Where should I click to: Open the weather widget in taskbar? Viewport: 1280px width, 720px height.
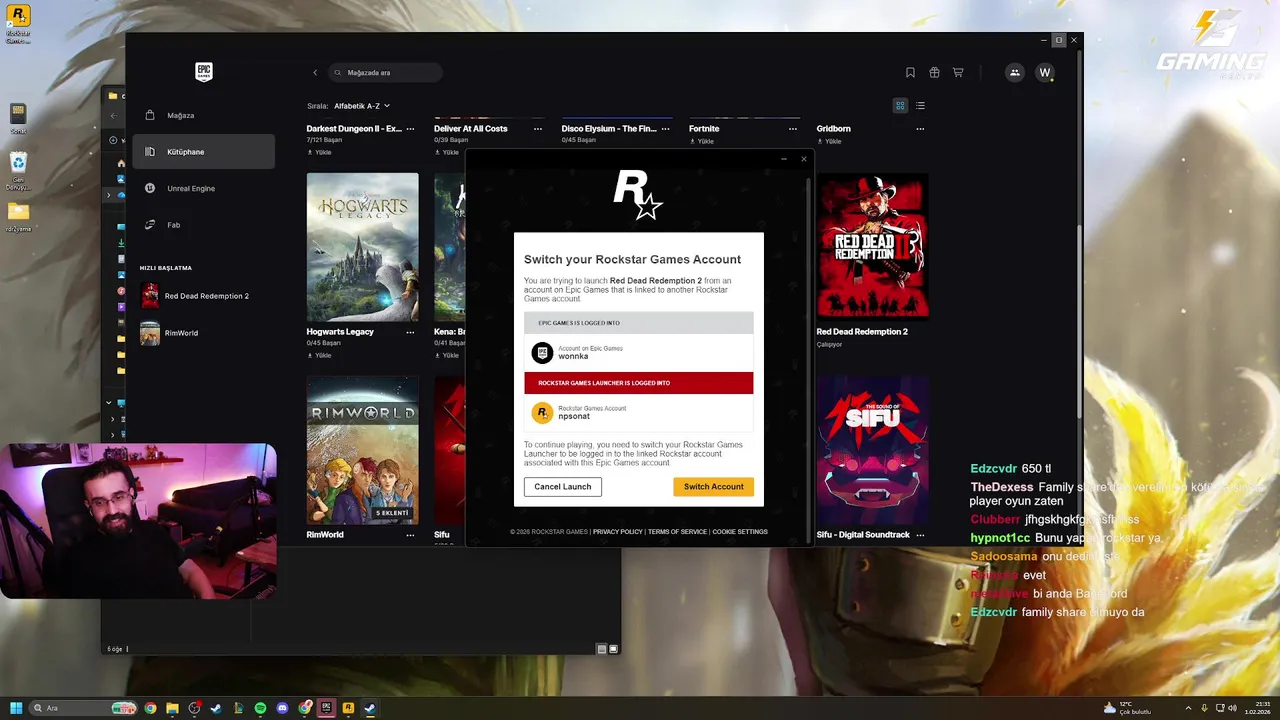1128,708
